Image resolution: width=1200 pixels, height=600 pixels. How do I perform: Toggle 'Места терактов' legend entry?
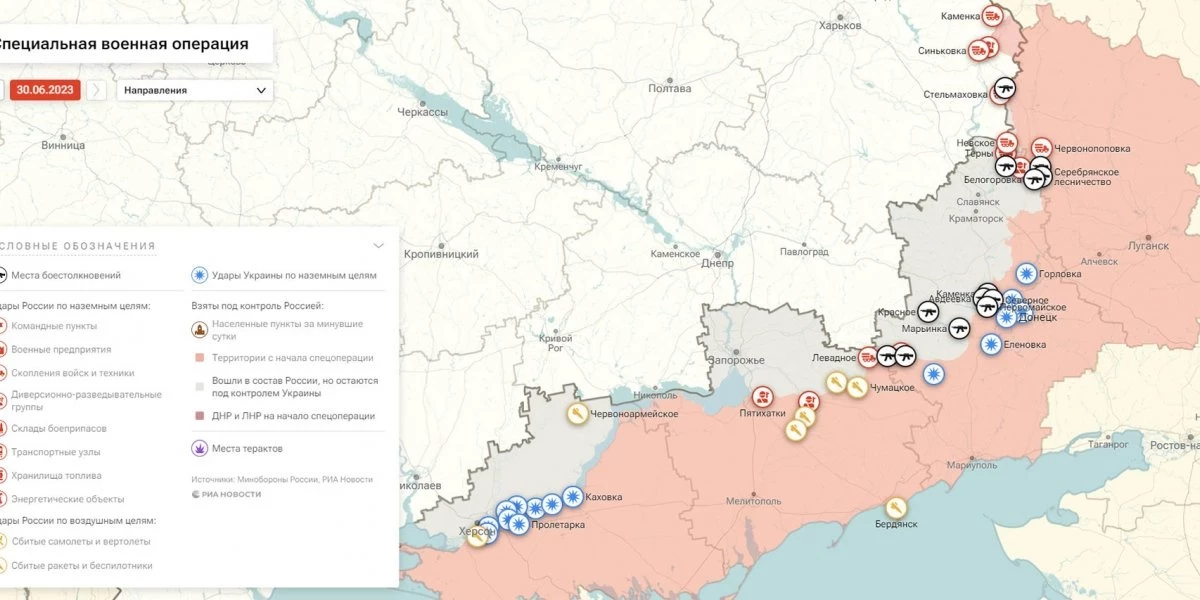coord(236,448)
